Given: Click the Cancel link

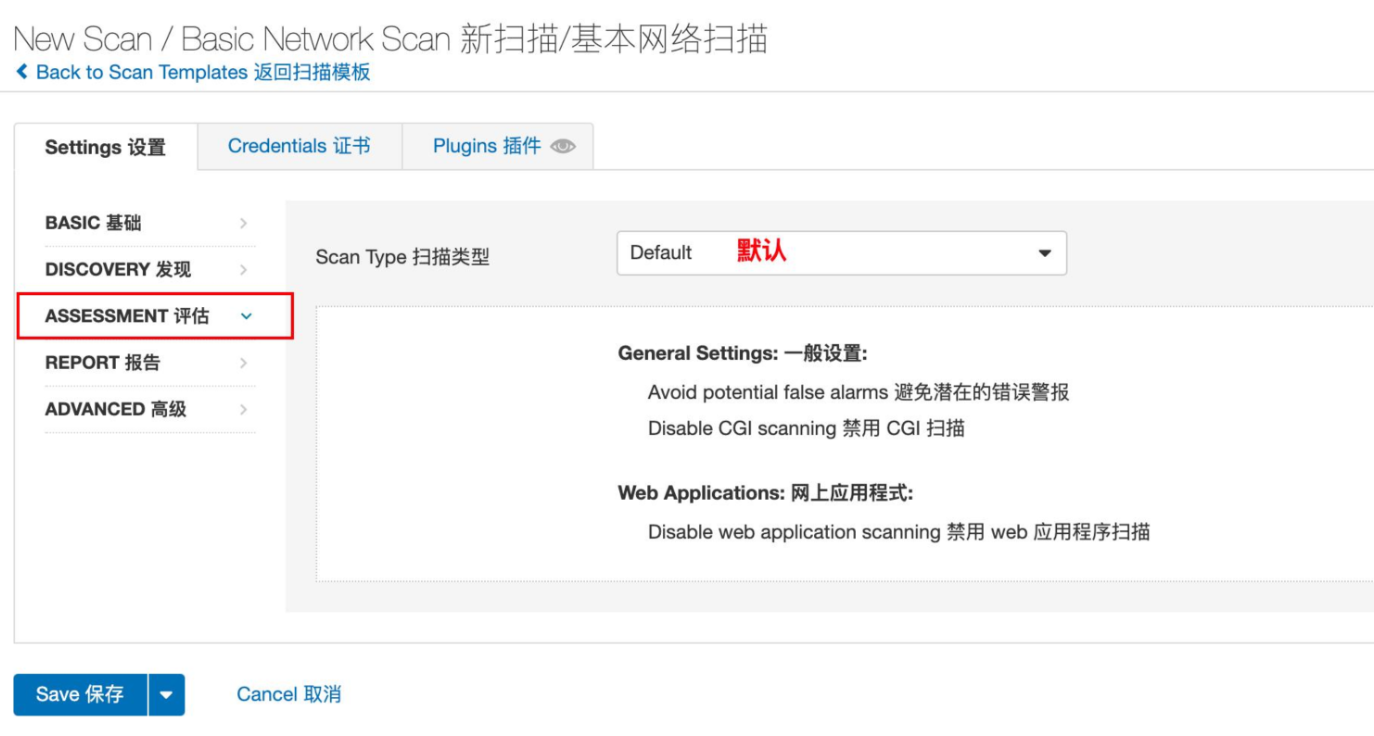Looking at the screenshot, I should (288, 694).
